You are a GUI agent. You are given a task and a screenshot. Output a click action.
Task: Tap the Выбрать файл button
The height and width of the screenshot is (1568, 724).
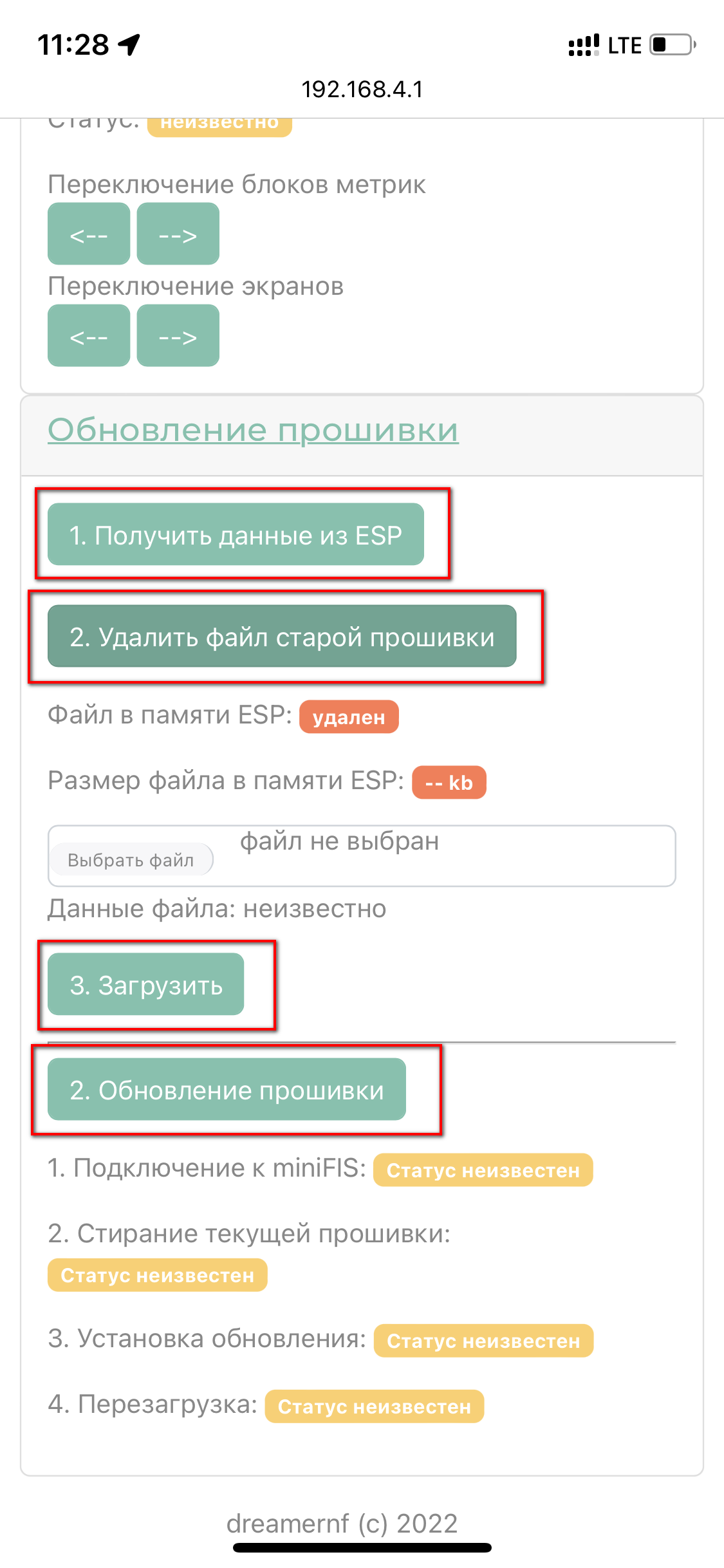click(131, 859)
